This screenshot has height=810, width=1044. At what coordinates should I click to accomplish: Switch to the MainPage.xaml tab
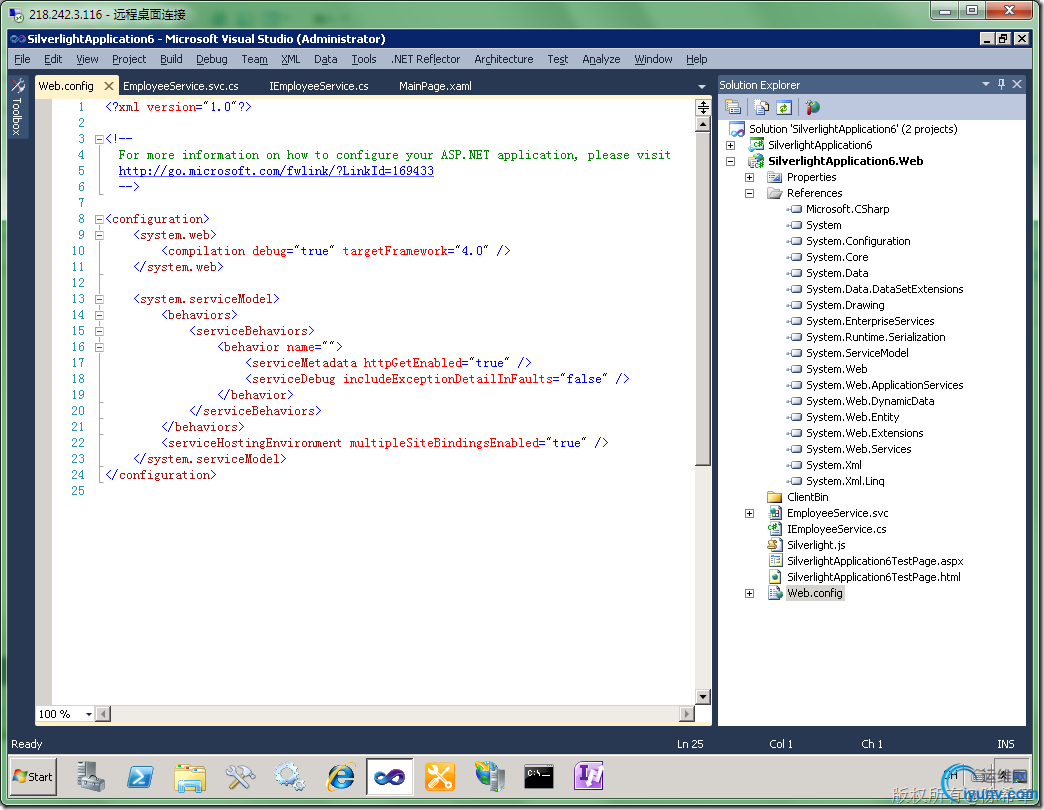pyautogui.click(x=435, y=86)
